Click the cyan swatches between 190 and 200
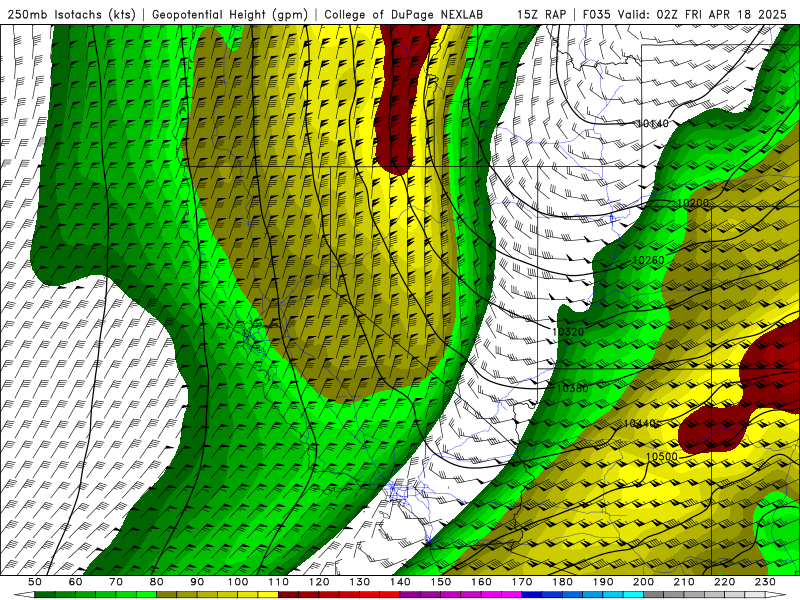This screenshot has height=600, width=800. pos(623,595)
